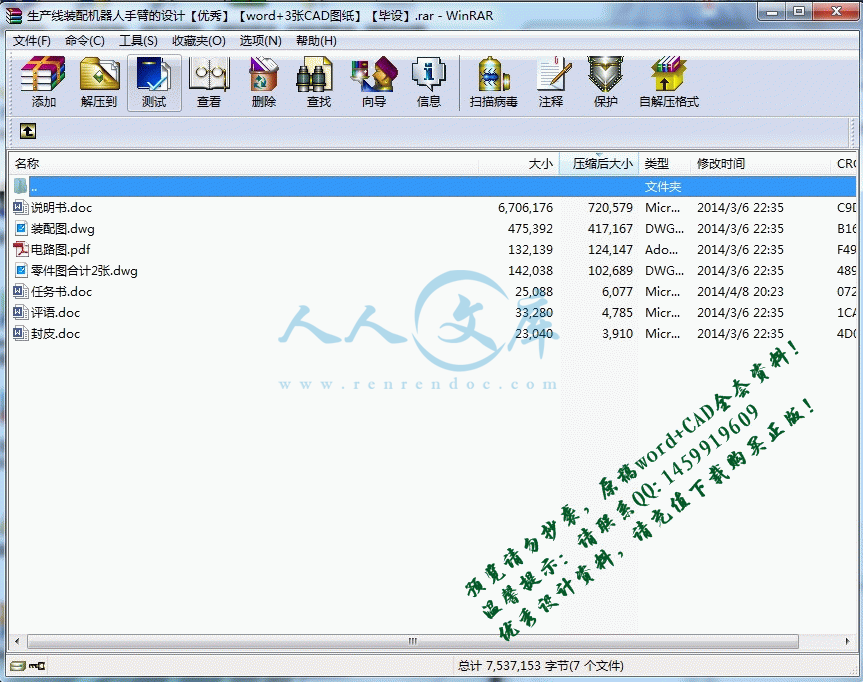Click WinRAR title bar app icon
Viewport: 863px width, 682px height.
coord(14,15)
